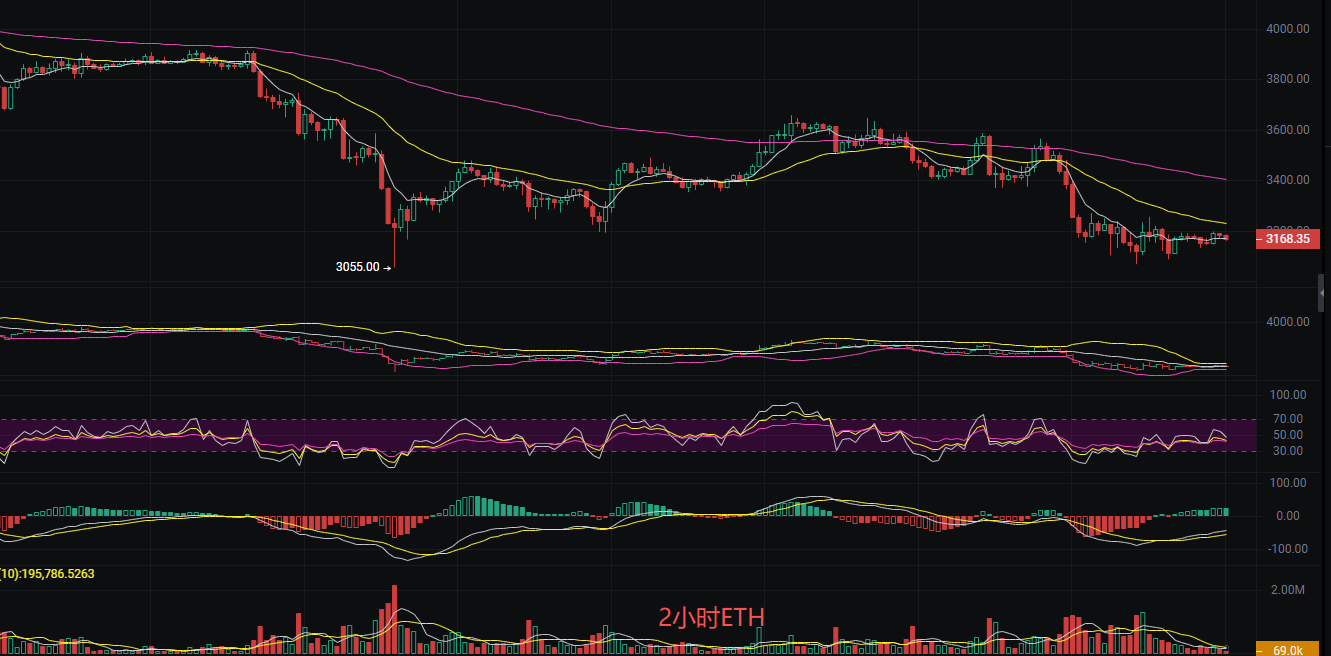Click the -100.00 MACD axis label
The height and width of the screenshot is (656, 1331).
(1286, 549)
